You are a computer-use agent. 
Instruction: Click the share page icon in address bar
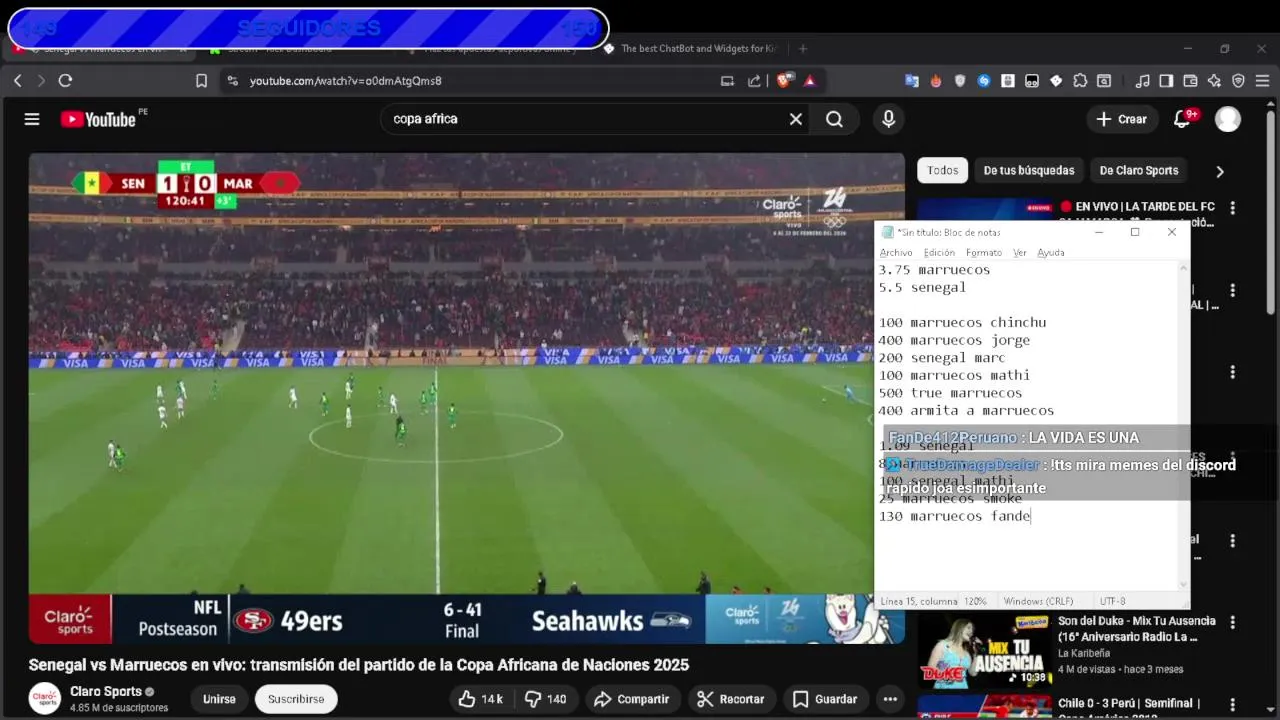754,81
